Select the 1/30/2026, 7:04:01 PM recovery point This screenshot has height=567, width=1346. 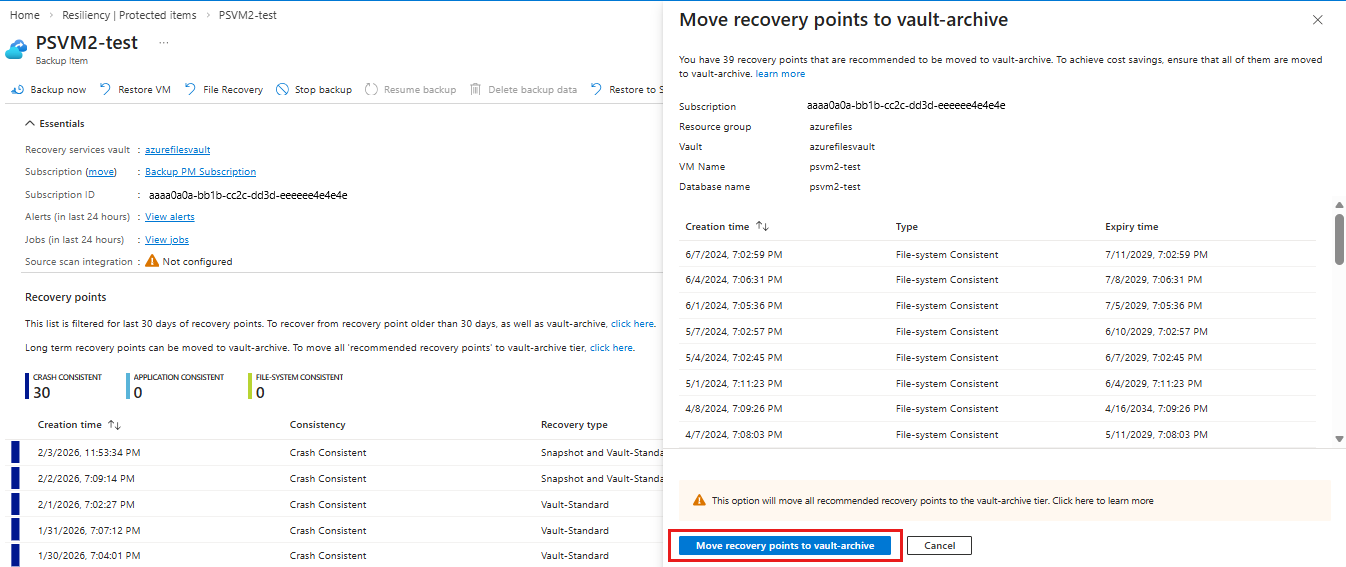point(335,556)
